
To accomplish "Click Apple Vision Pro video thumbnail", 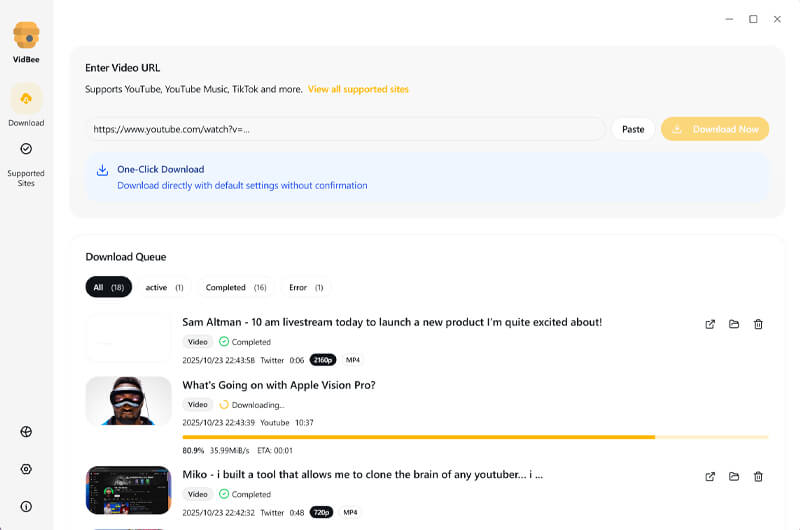I will pos(129,401).
